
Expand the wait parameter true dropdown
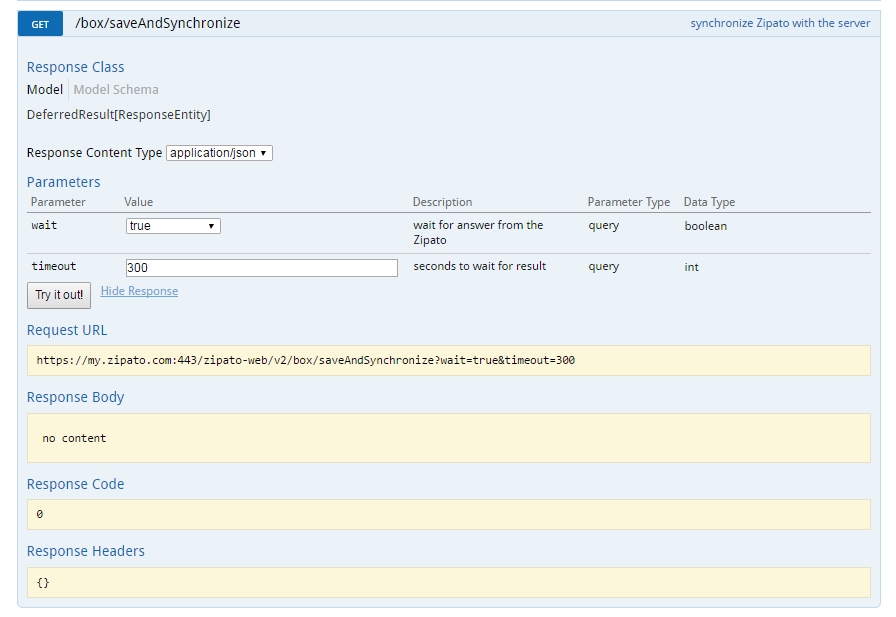(x=173, y=226)
